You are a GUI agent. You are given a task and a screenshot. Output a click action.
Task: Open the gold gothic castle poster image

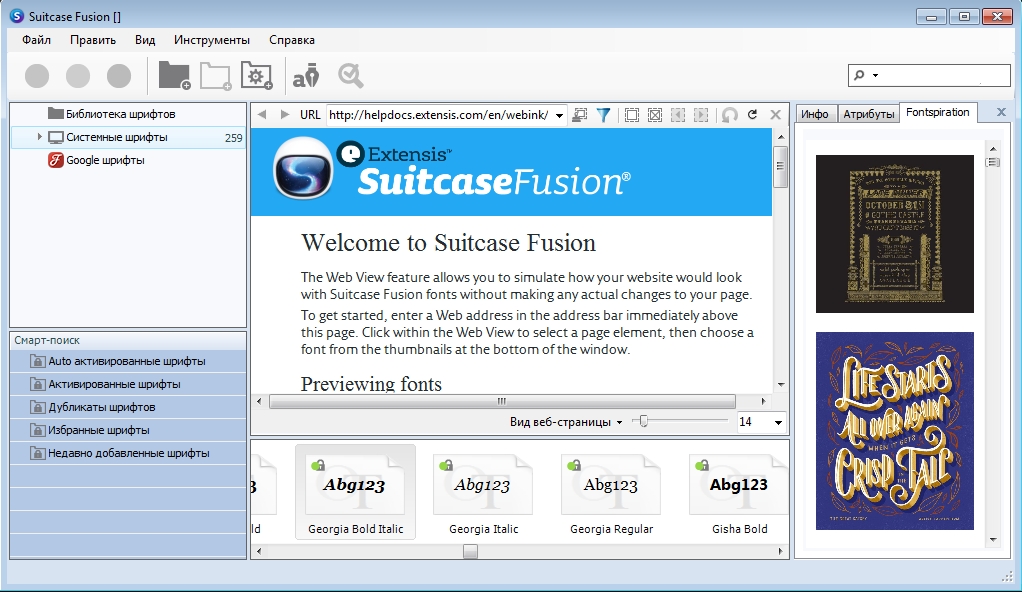click(x=895, y=233)
